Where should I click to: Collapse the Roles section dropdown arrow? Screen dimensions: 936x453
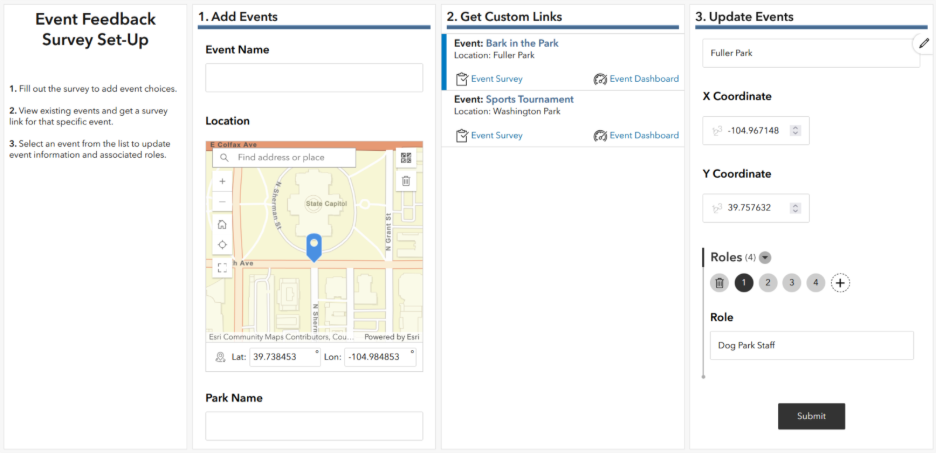point(765,258)
